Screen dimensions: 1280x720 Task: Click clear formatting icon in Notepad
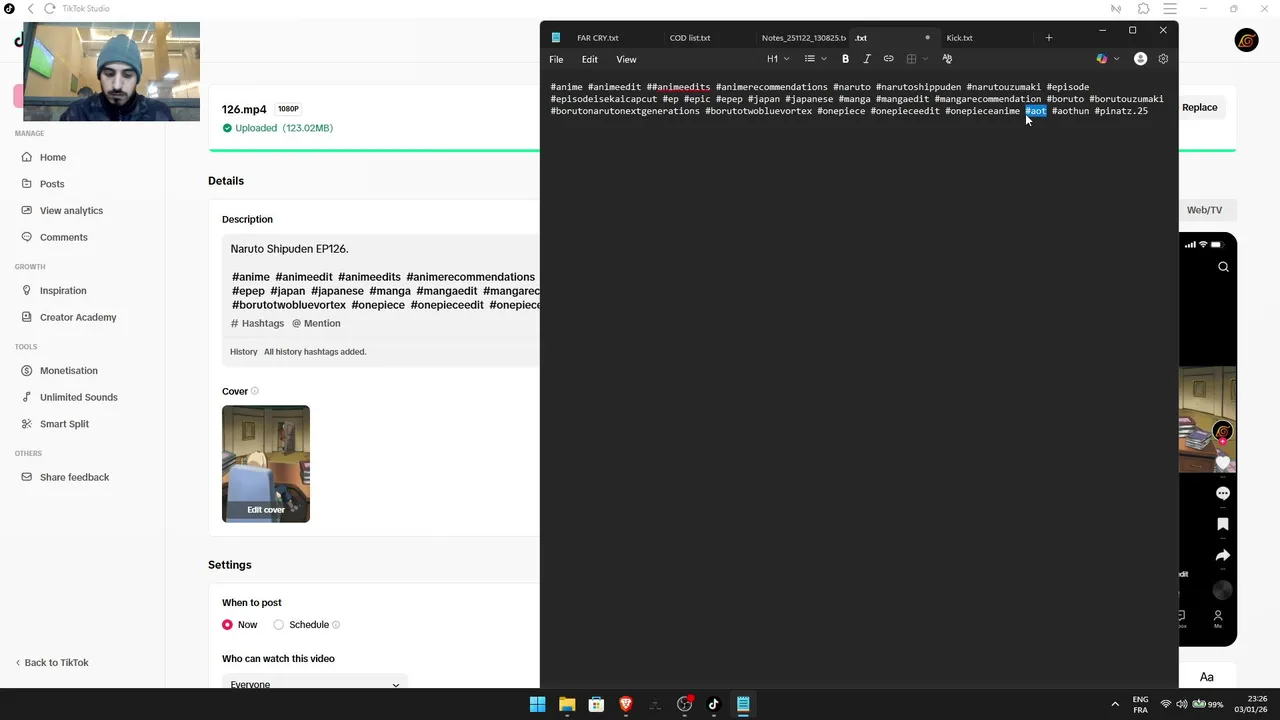tap(947, 59)
